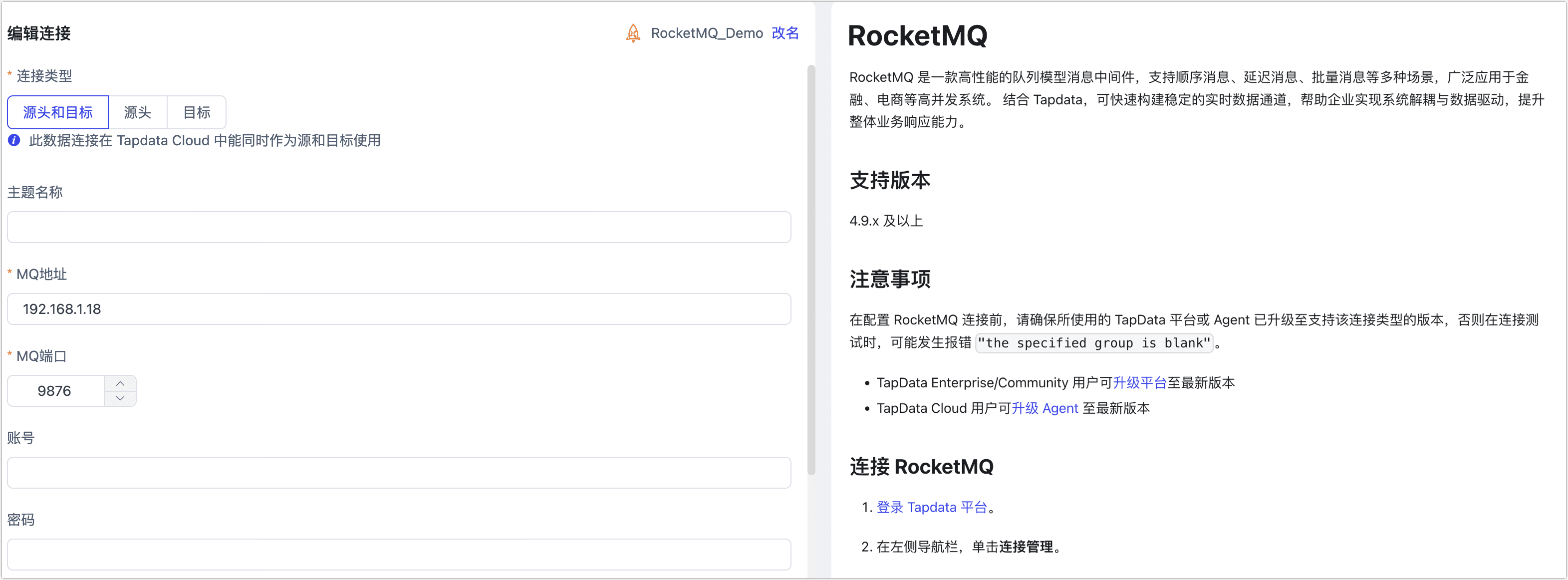
Task: Click the up arrow to increase MQ端口
Action: [x=121, y=383]
